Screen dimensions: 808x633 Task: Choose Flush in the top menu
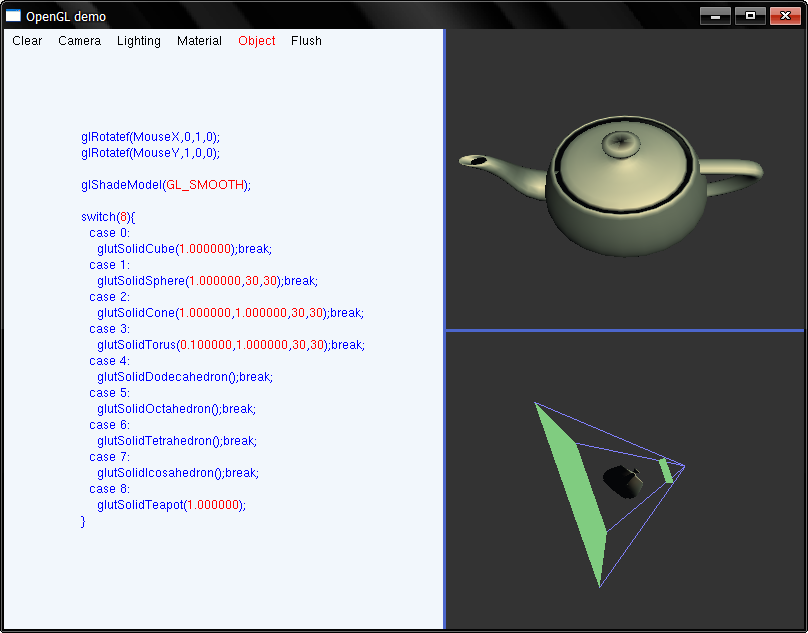point(306,41)
